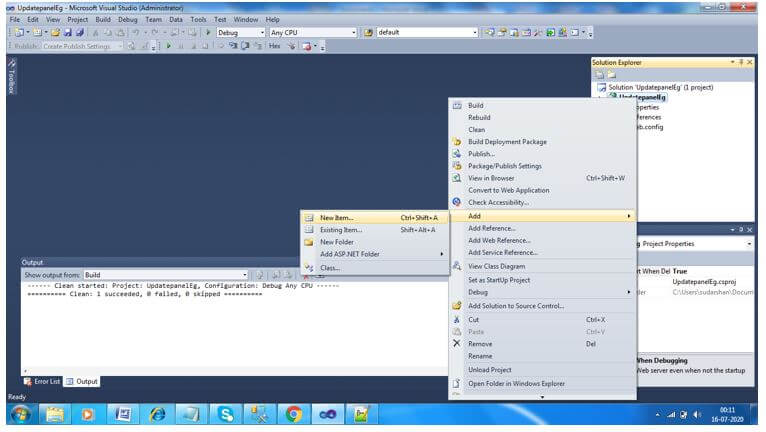Click the Internet Explorer taskbar icon

[157, 414]
